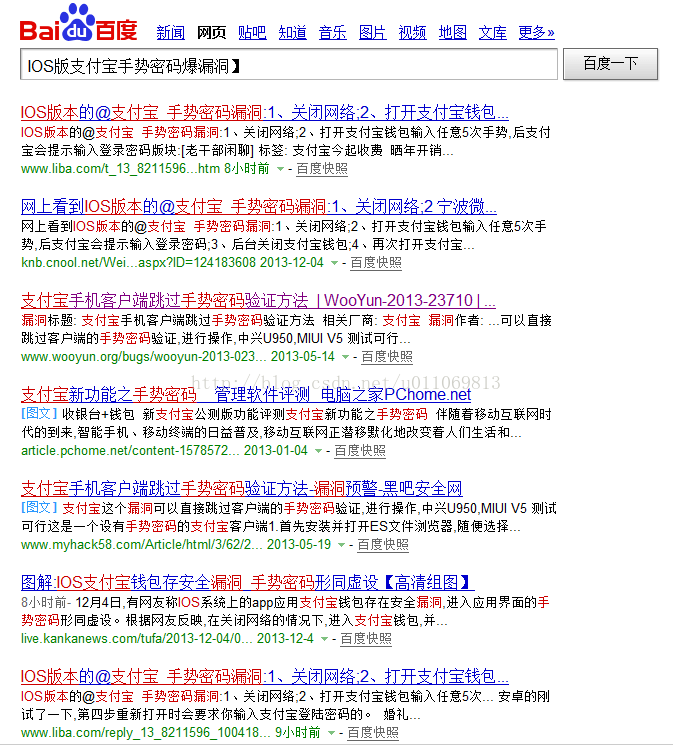Expand dropdown arrow beside live.kankanews.com result

pyautogui.click(x=324, y=639)
